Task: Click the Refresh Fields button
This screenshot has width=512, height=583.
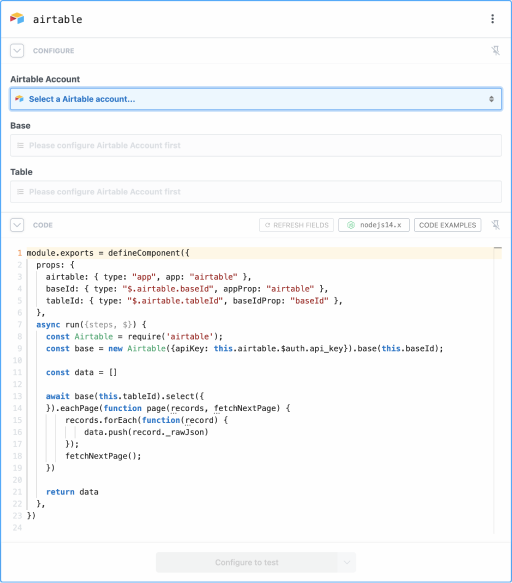Action: (296, 225)
